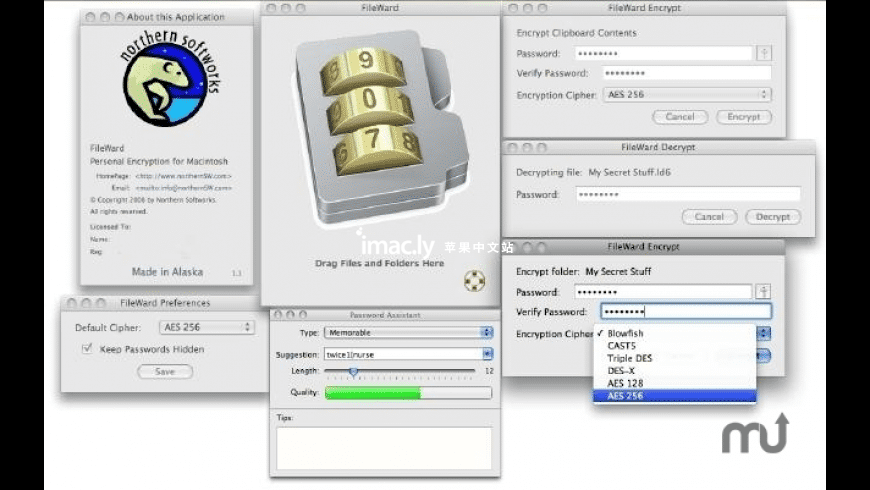This screenshot has height=490, width=870.
Task: Open help via the lifebuoy icon
Action: (x=474, y=281)
